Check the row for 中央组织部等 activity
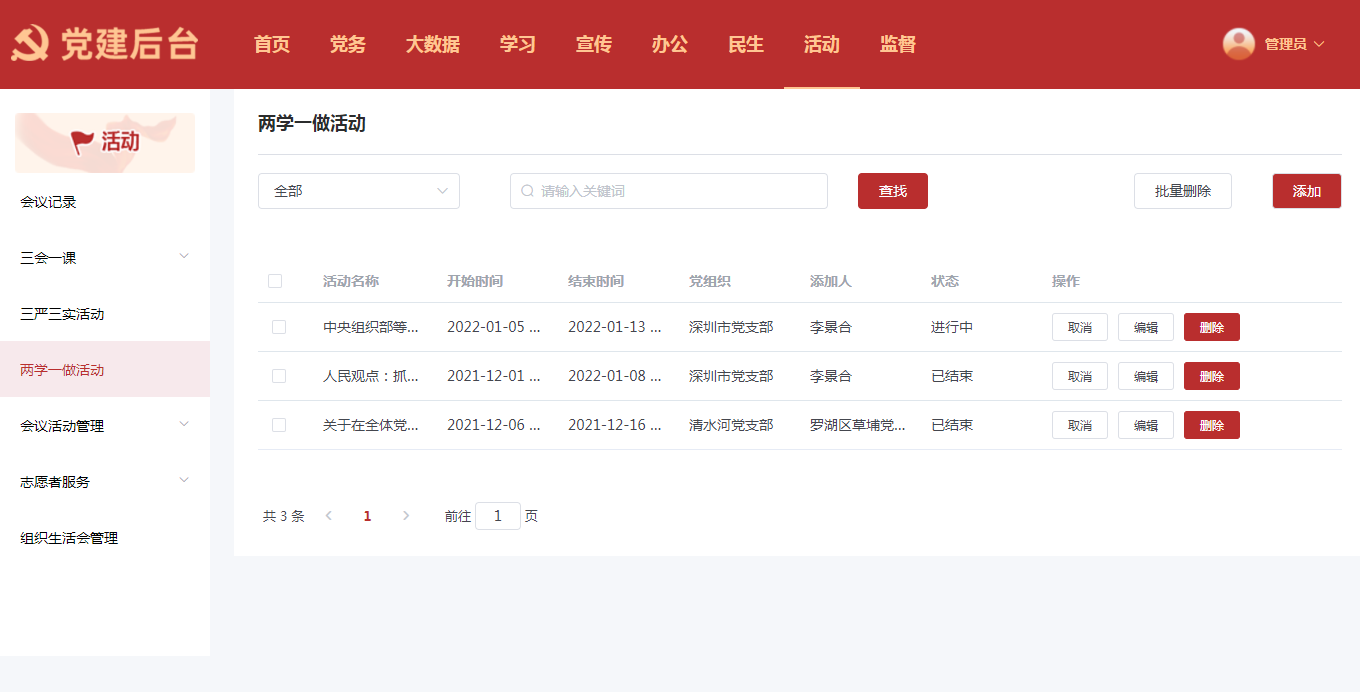 pyautogui.click(x=279, y=327)
